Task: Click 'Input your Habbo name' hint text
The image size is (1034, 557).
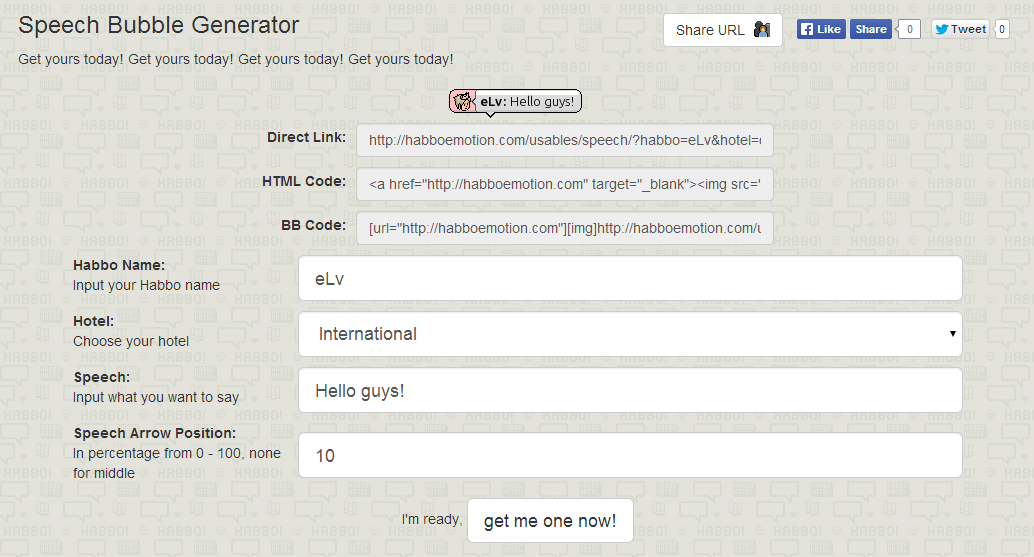Action: click(x=146, y=285)
